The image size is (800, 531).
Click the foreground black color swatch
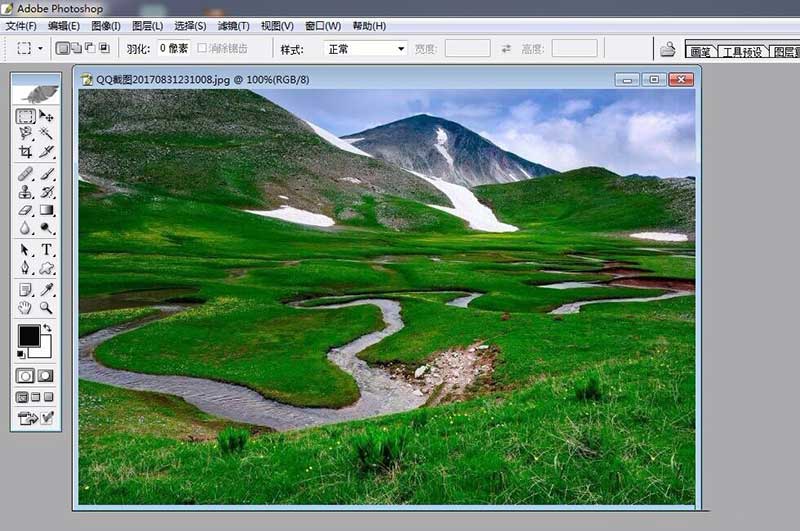28,336
